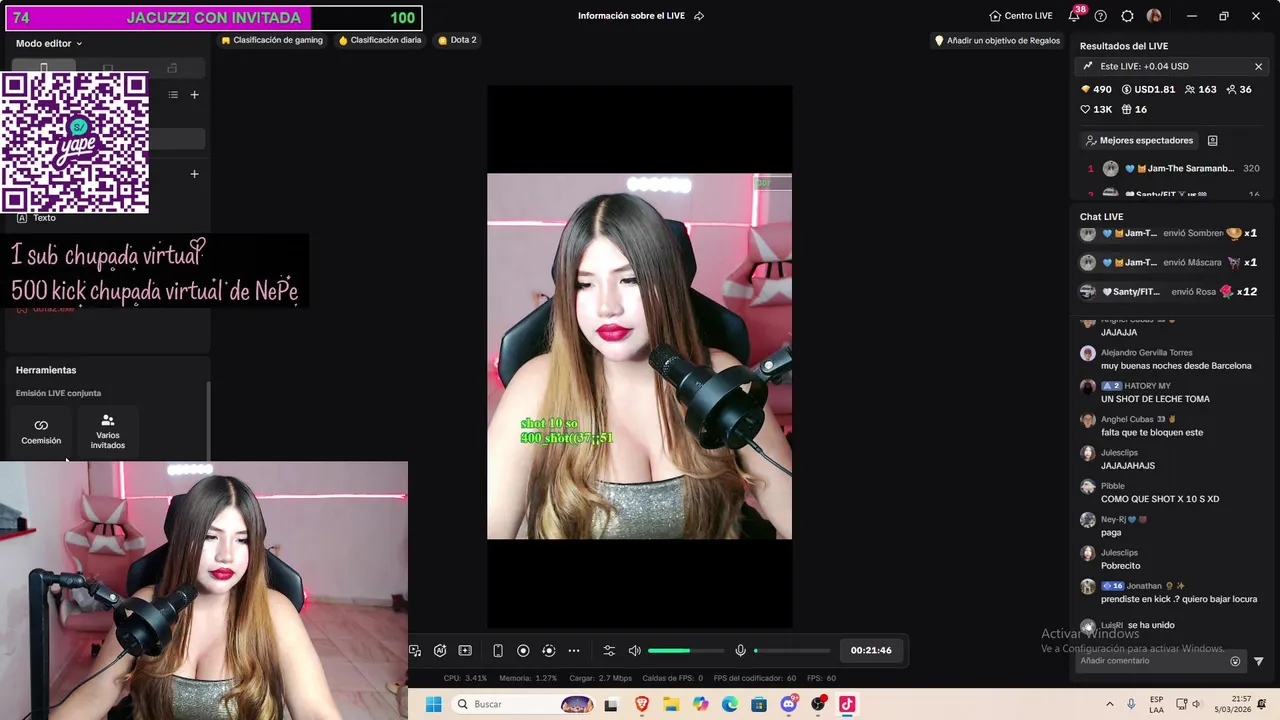The image size is (1280, 720).
Task: Click the taskbar Buscar search box
Action: (x=522, y=704)
